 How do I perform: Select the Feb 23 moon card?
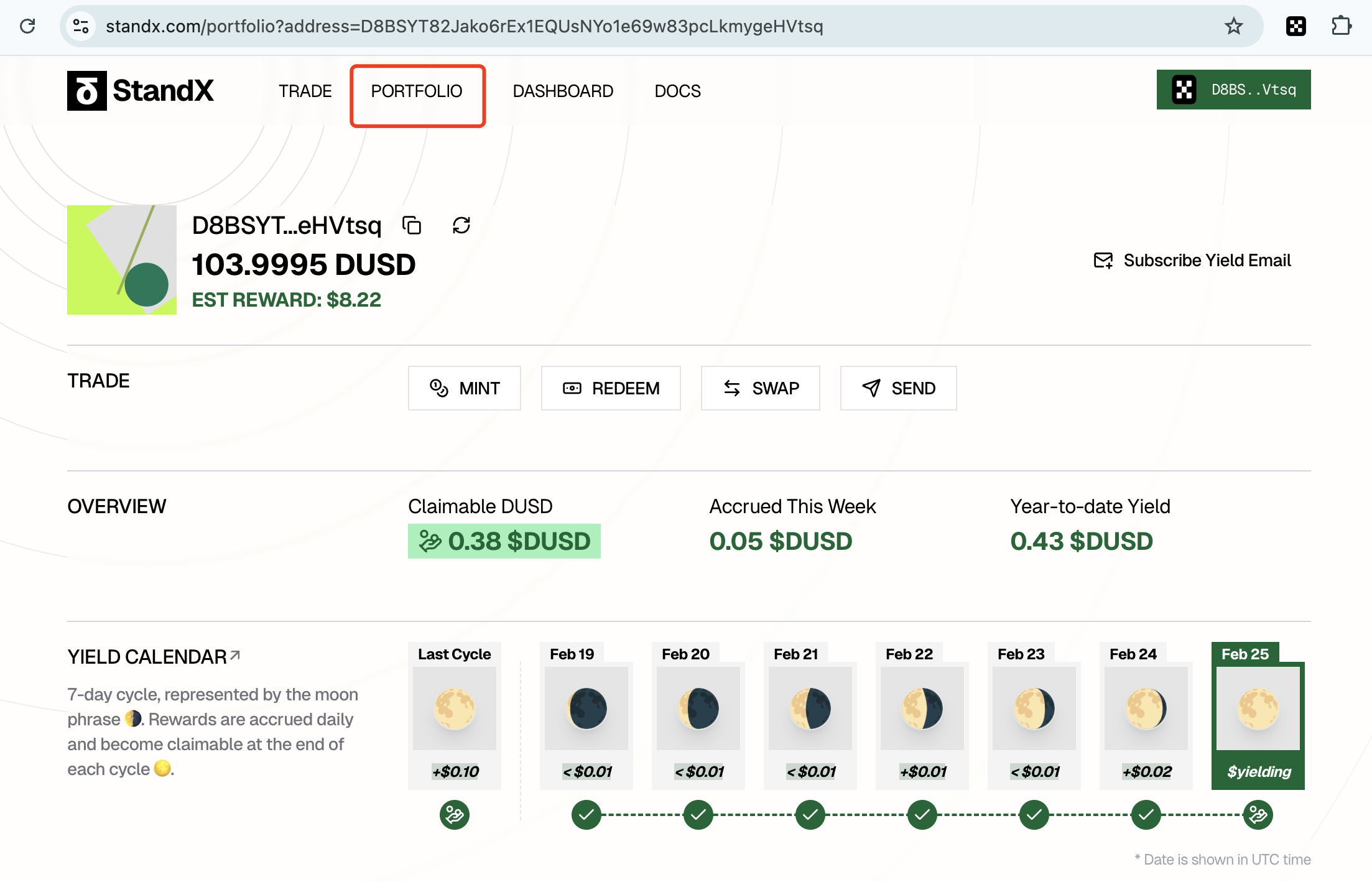[1034, 716]
